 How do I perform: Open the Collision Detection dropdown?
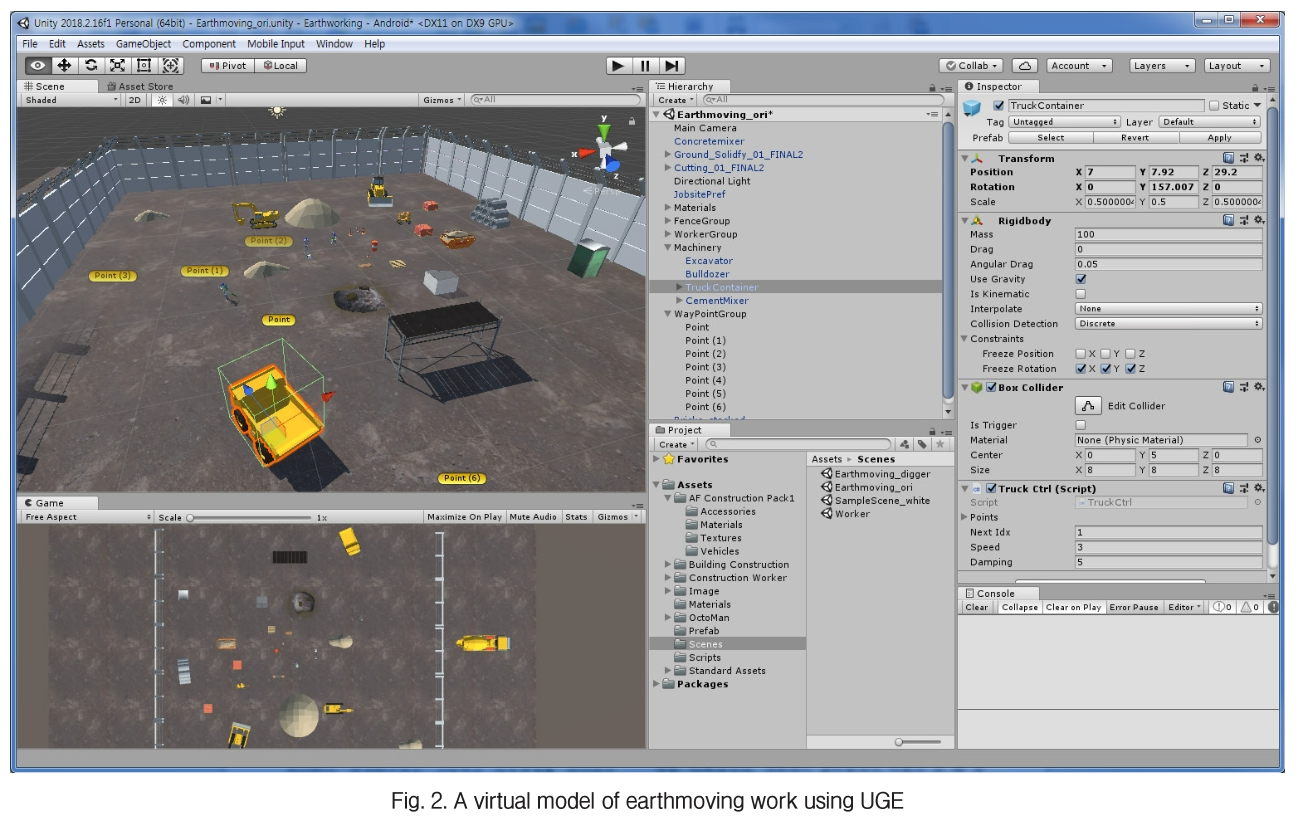1169,324
